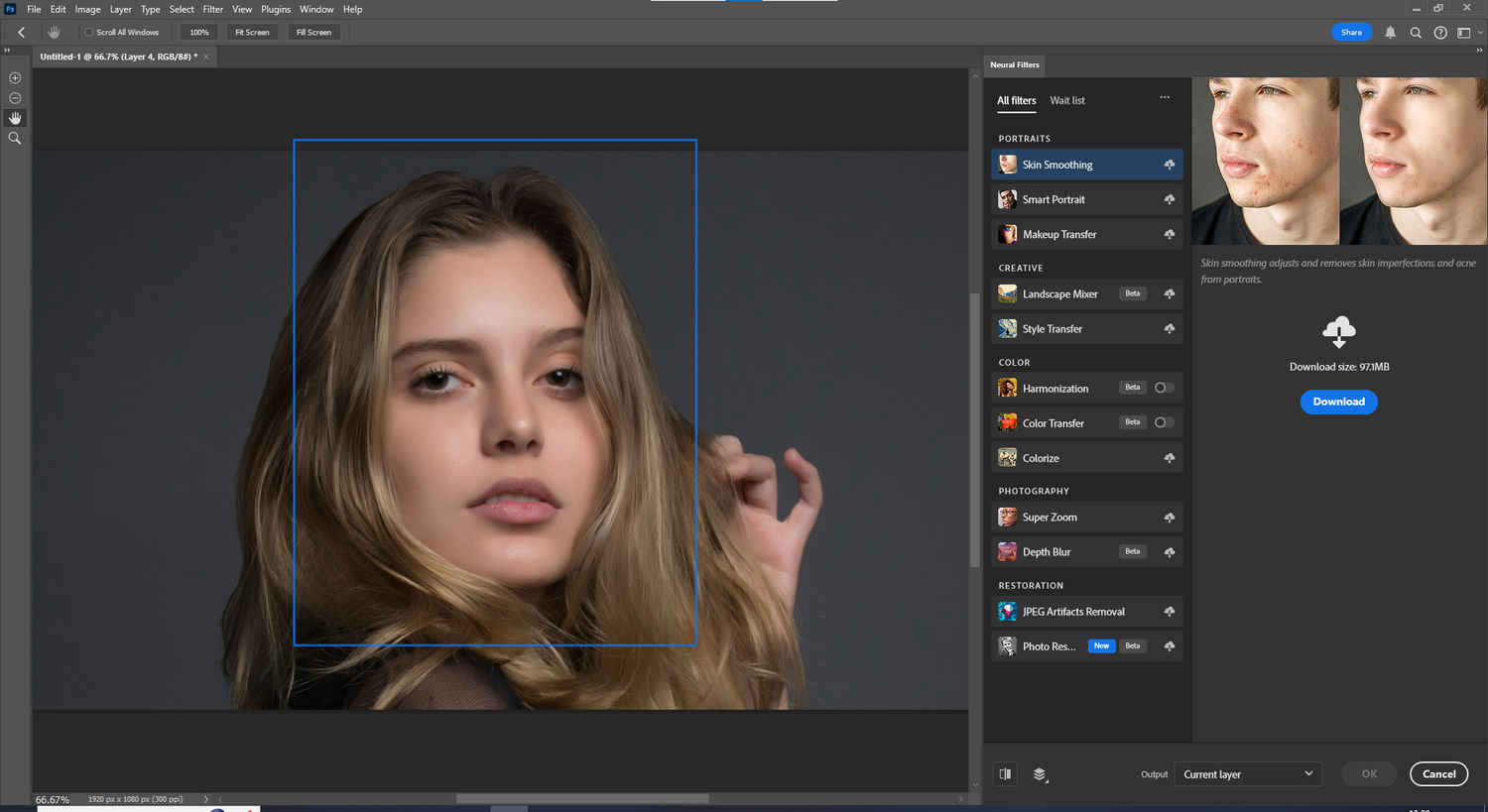Click the zoom-in (plus) tool icon
This screenshot has width=1488, height=812.
pyautogui.click(x=15, y=77)
